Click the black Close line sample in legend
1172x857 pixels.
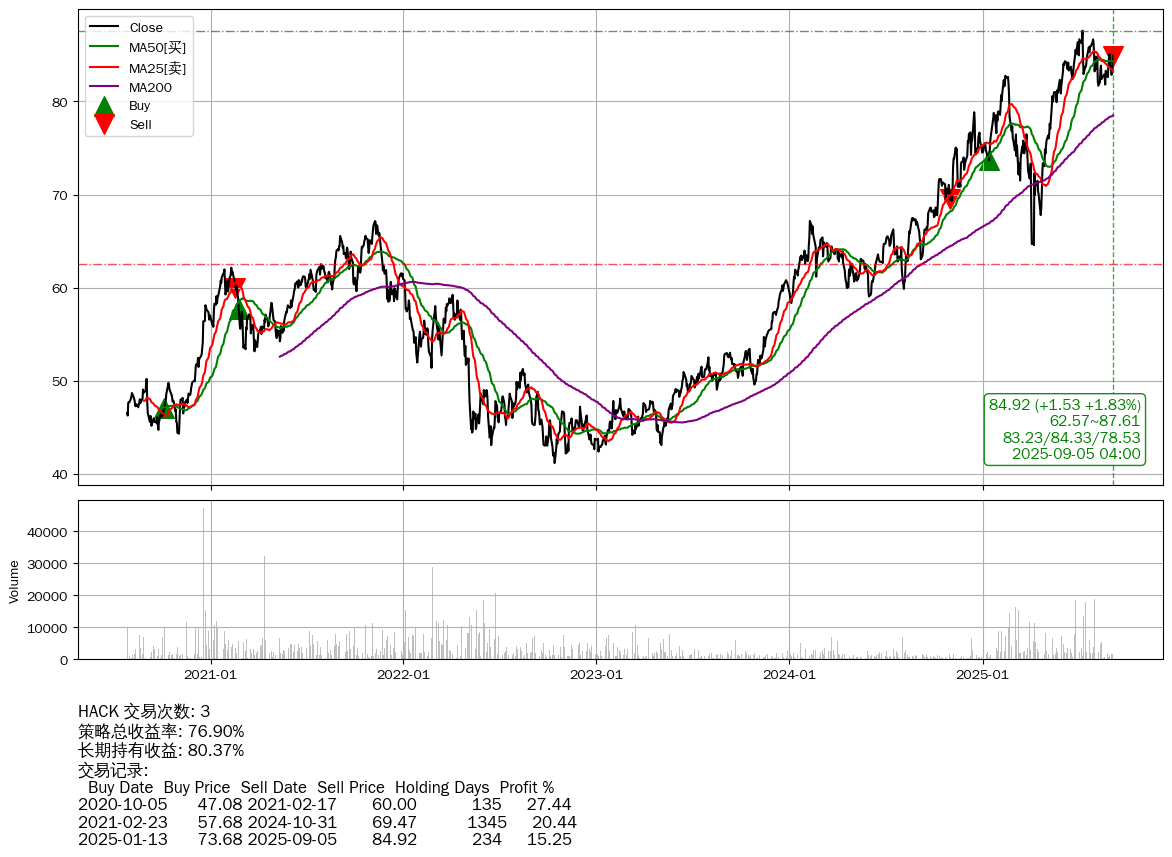click(x=104, y=28)
